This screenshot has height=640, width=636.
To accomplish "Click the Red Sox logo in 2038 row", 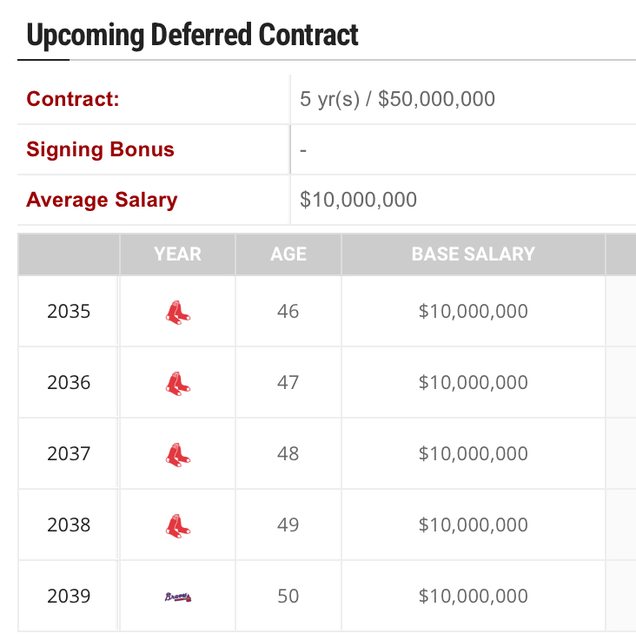I will [x=178, y=525].
